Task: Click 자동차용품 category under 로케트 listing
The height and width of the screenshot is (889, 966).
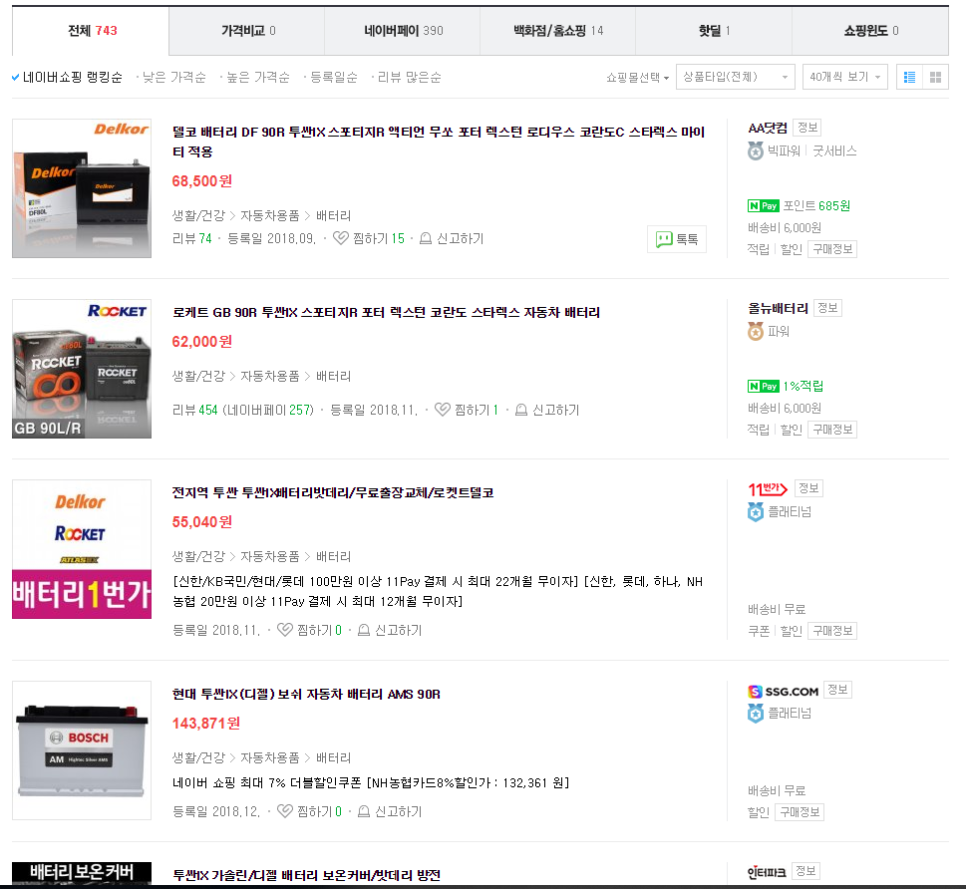Action: click(x=270, y=376)
